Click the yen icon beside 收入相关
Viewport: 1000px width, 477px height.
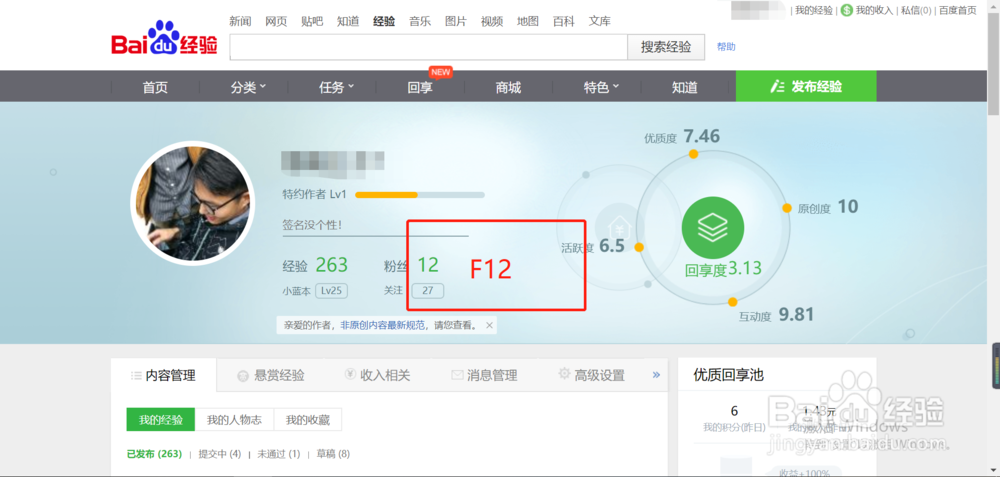349,375
